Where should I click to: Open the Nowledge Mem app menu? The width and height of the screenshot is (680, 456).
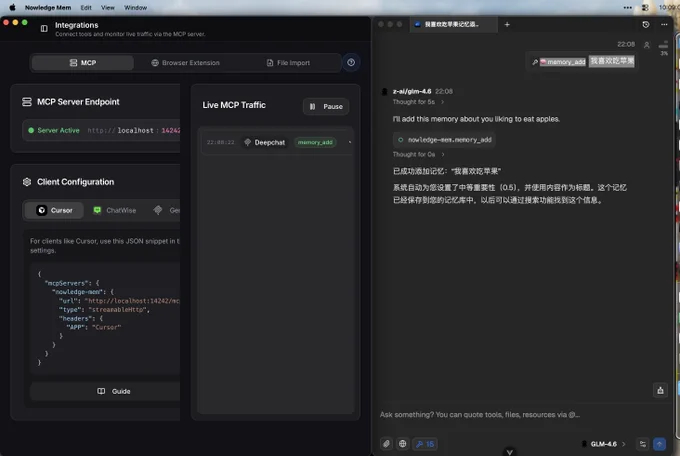tap(48, 7)
